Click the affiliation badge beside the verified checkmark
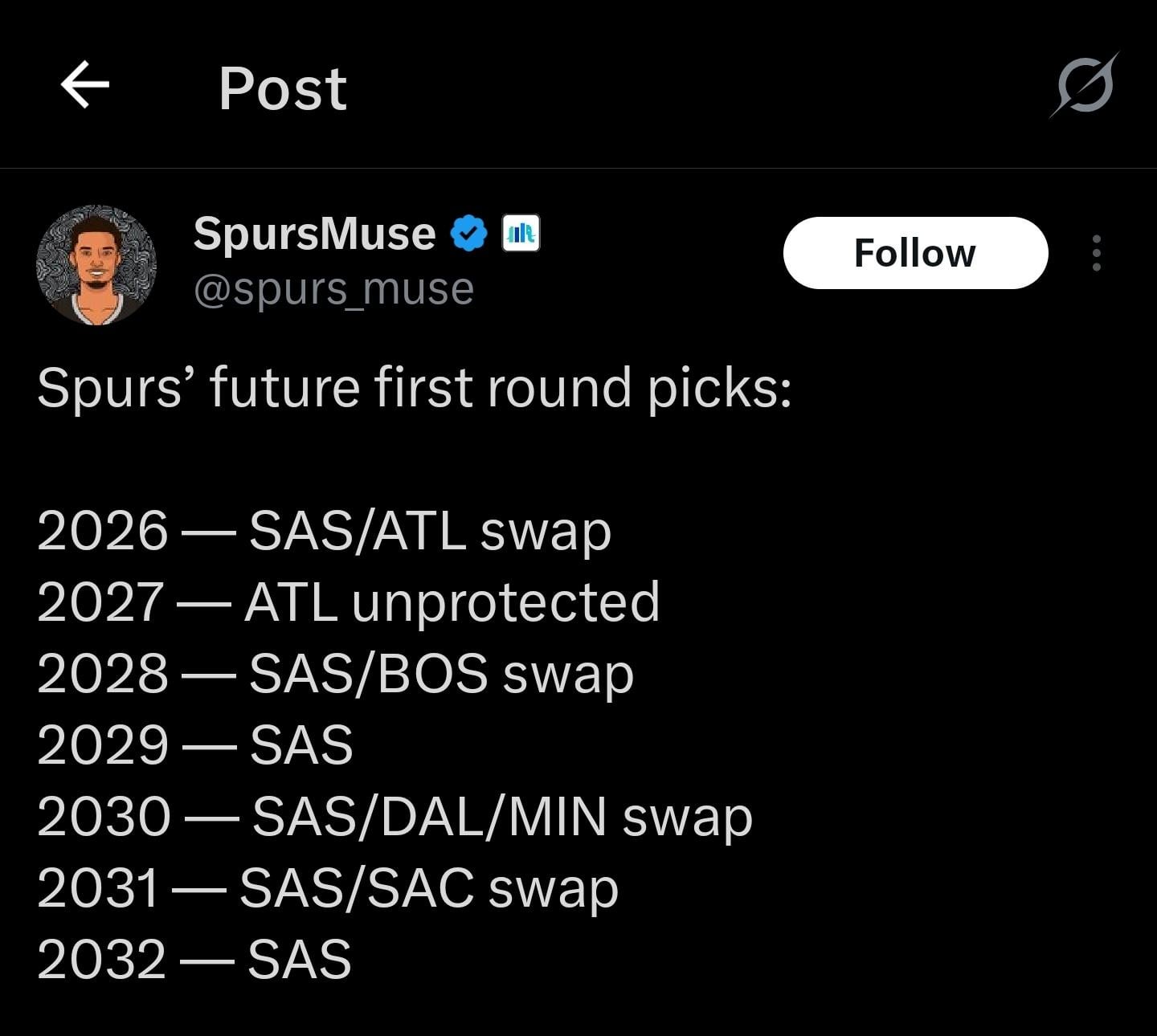The image size is (1157, 1036). 521,234
